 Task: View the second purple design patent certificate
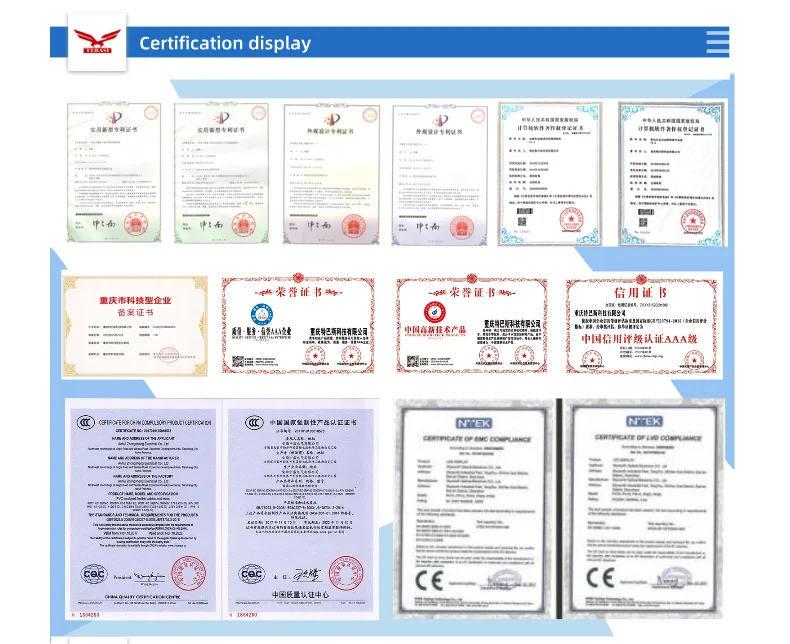click(x=440, y=175)
